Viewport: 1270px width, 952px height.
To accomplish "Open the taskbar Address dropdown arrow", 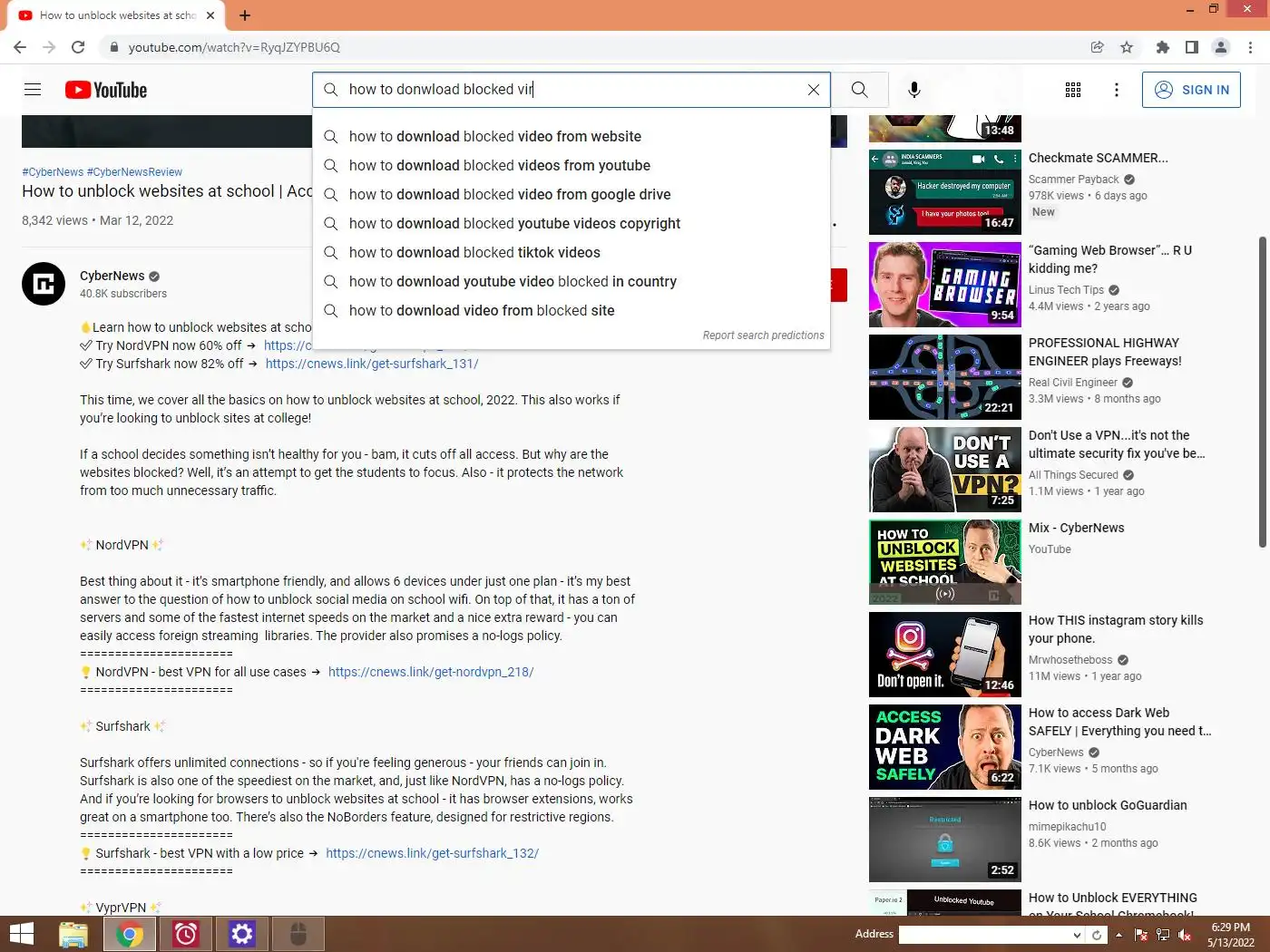I will (1077, 935).
